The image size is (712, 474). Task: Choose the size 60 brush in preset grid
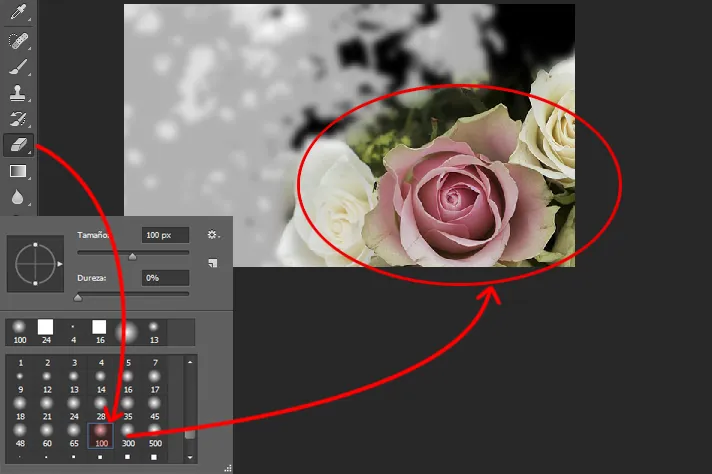pos(47,436)
